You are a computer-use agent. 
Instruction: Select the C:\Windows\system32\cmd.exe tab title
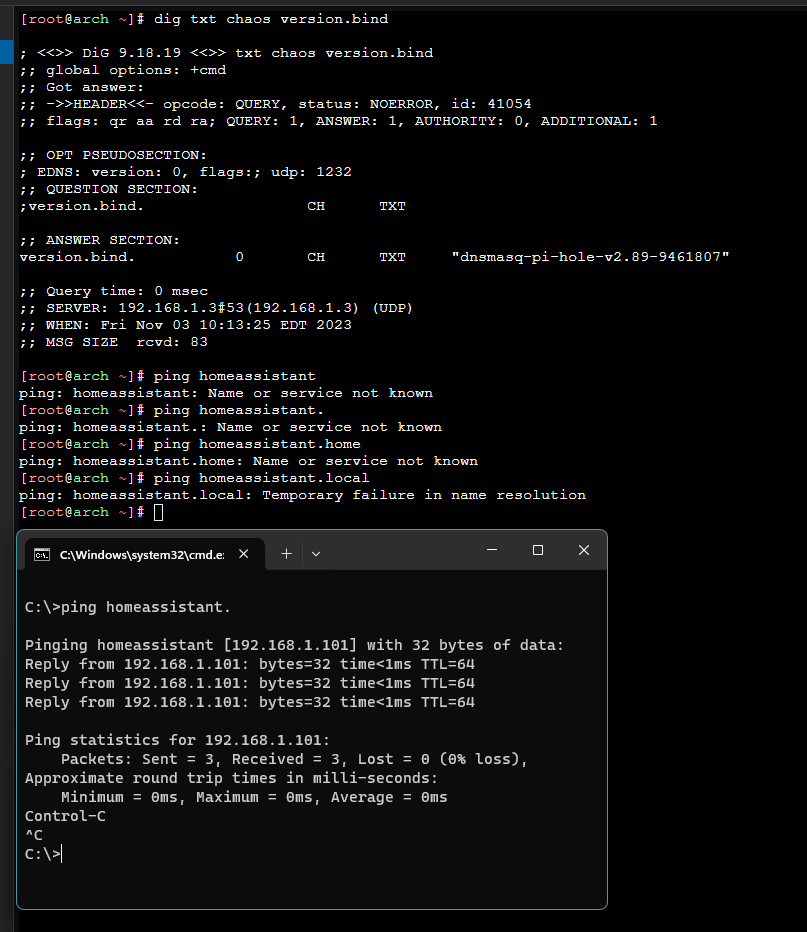tap(142, 554)
